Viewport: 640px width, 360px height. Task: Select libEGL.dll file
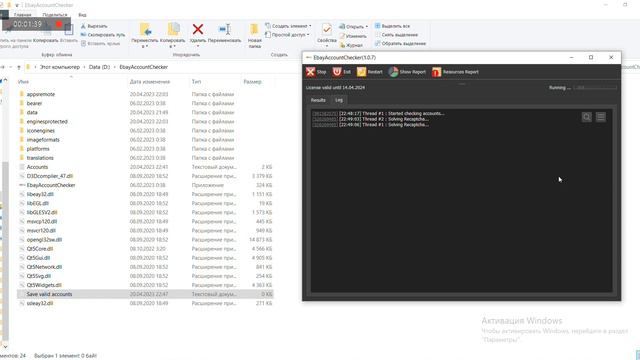point(38,203)
